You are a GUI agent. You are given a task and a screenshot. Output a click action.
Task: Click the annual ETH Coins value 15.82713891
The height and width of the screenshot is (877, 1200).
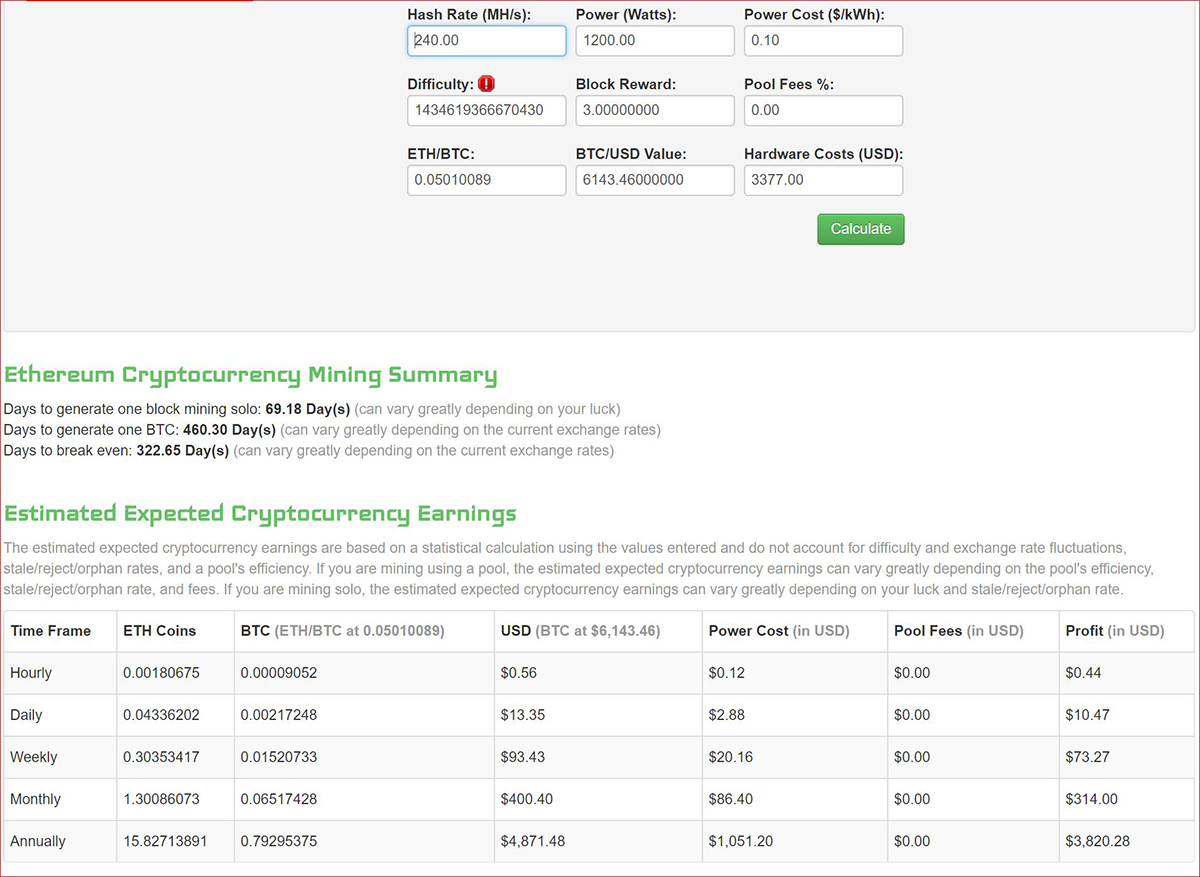point(165,841)
